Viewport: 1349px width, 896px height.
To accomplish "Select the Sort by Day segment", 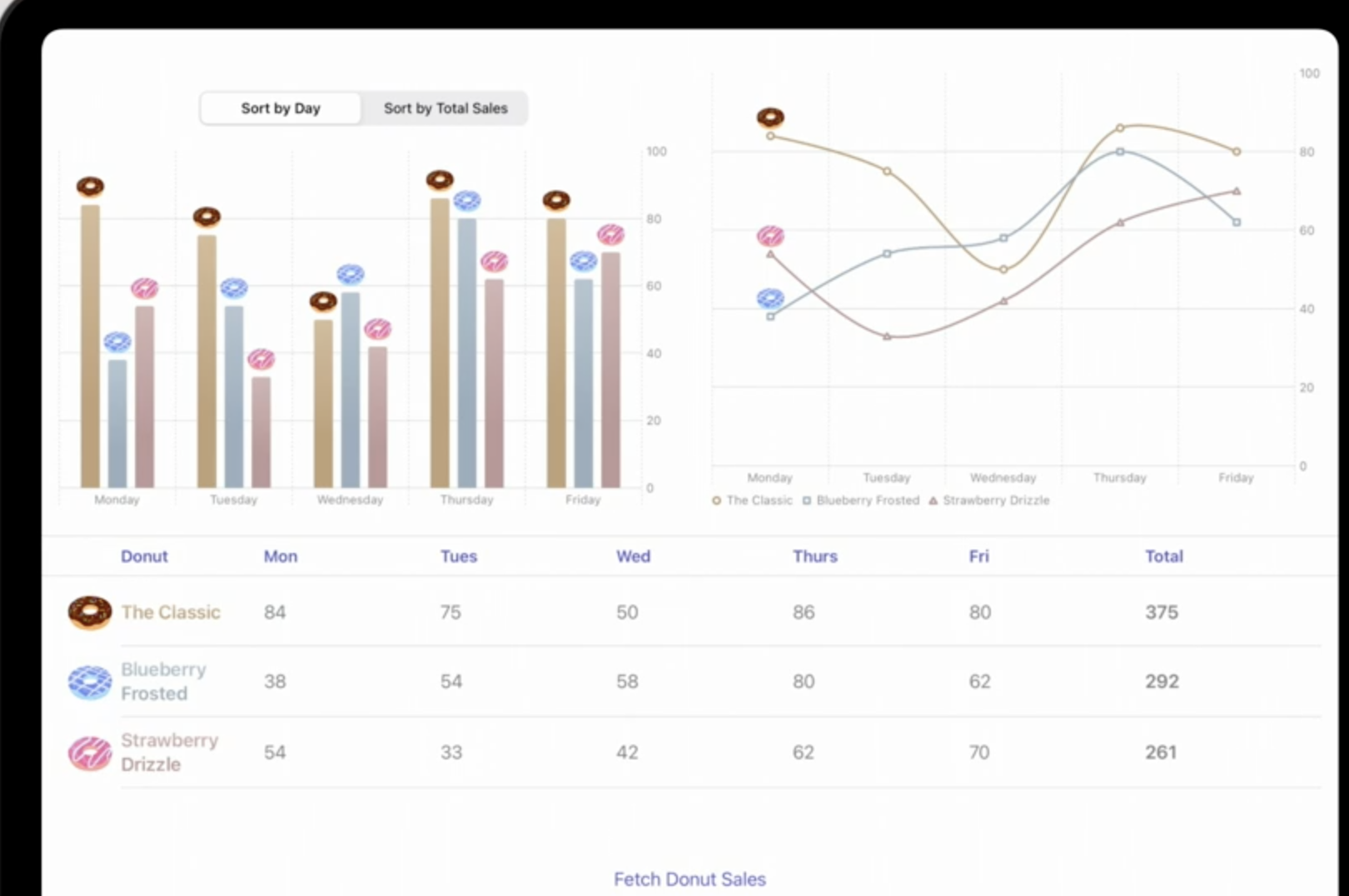I will (x=281, y=108).
